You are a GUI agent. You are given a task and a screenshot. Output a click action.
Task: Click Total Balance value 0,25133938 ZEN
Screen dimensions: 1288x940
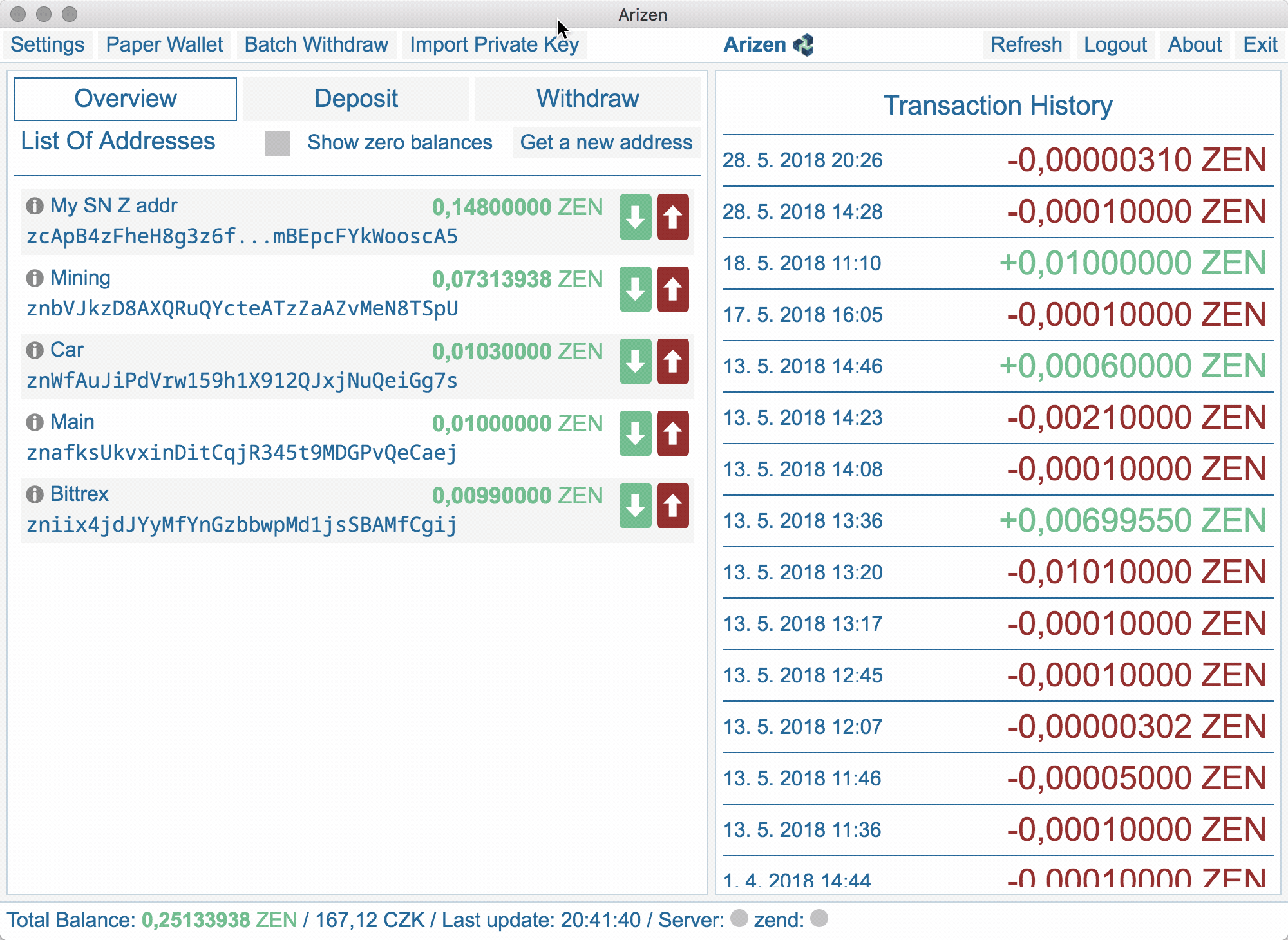(219, 919)
